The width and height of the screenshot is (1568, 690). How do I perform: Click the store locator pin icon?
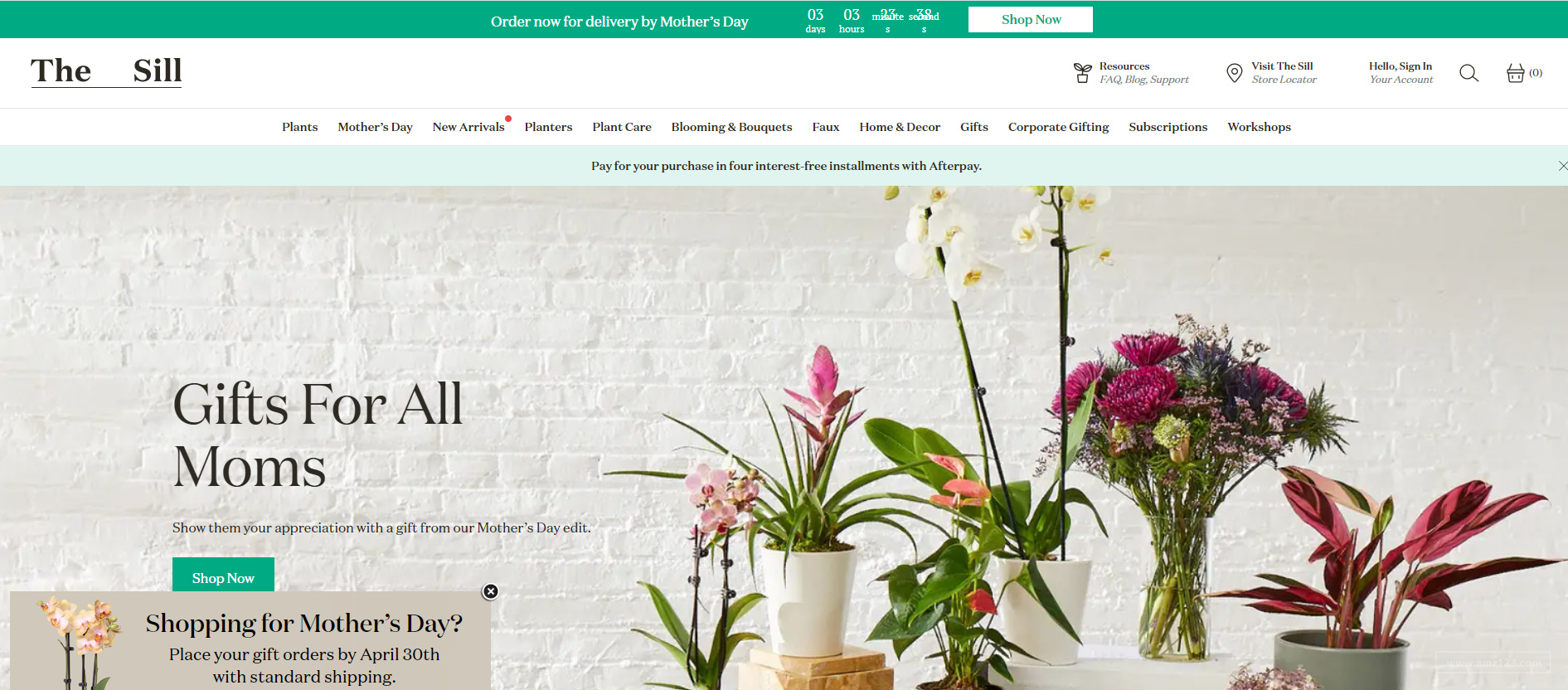tap(1235, 73)
